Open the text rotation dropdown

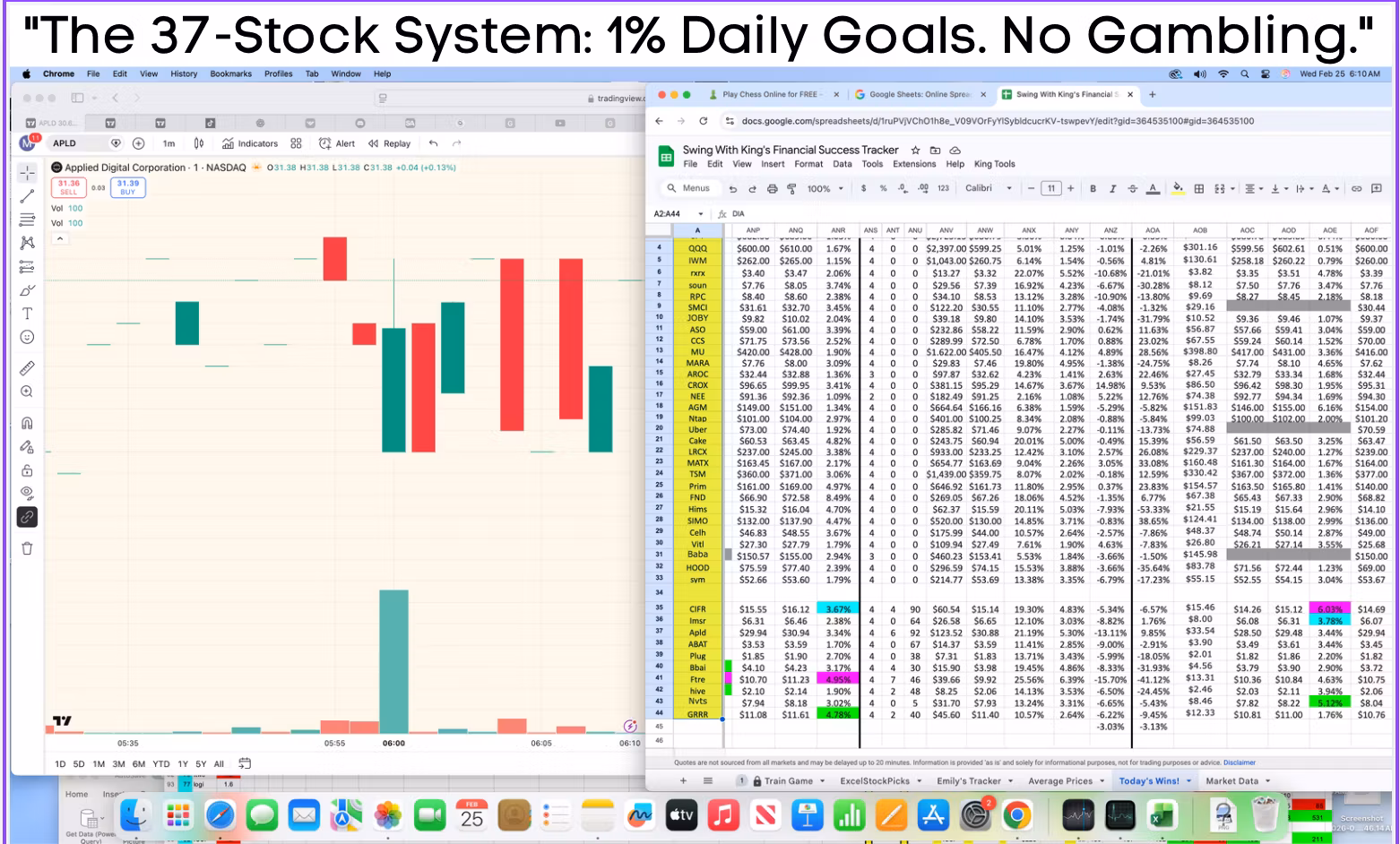(x=1329, y=189)
